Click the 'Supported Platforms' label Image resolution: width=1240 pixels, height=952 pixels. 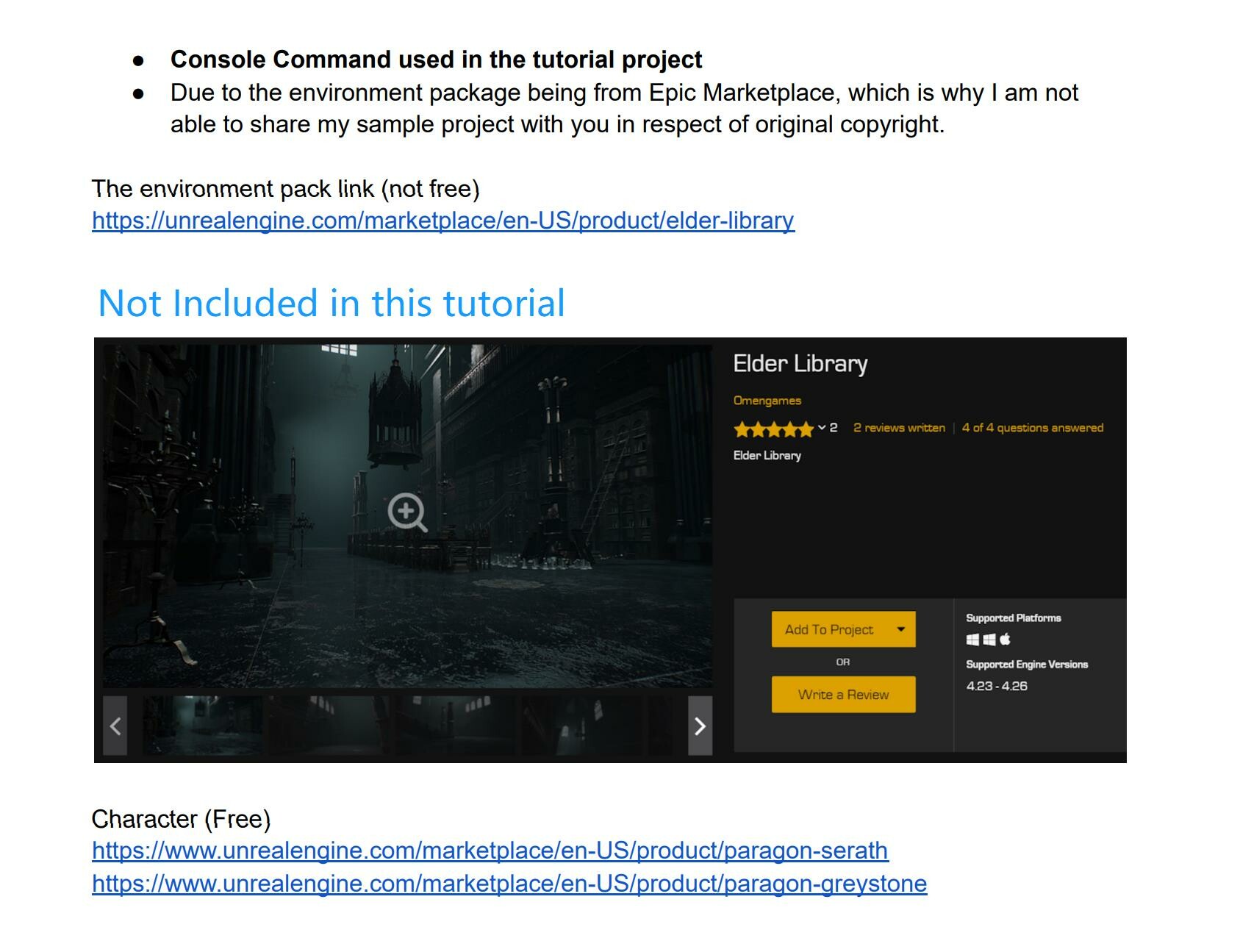point(1014,618)
